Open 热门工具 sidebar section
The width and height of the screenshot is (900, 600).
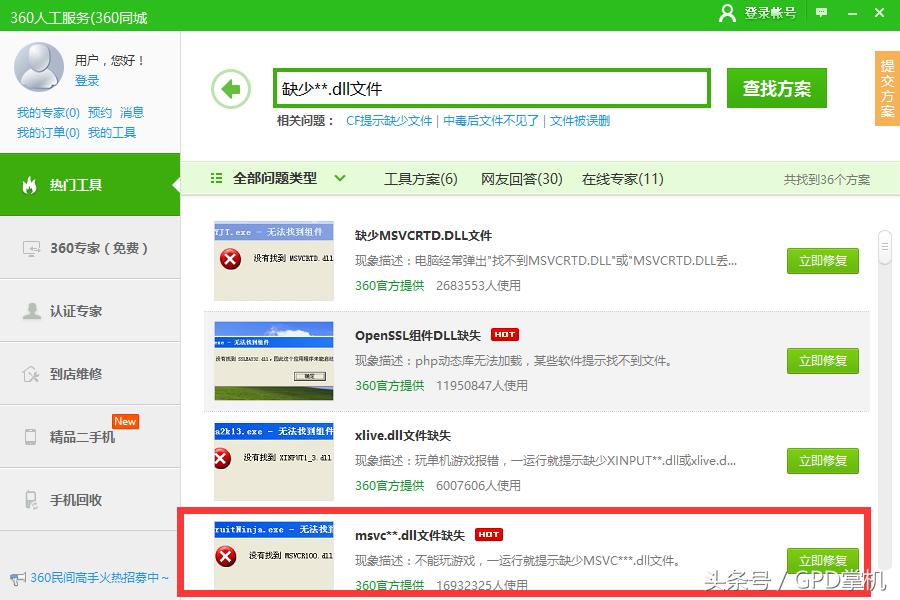pos(90,185)
